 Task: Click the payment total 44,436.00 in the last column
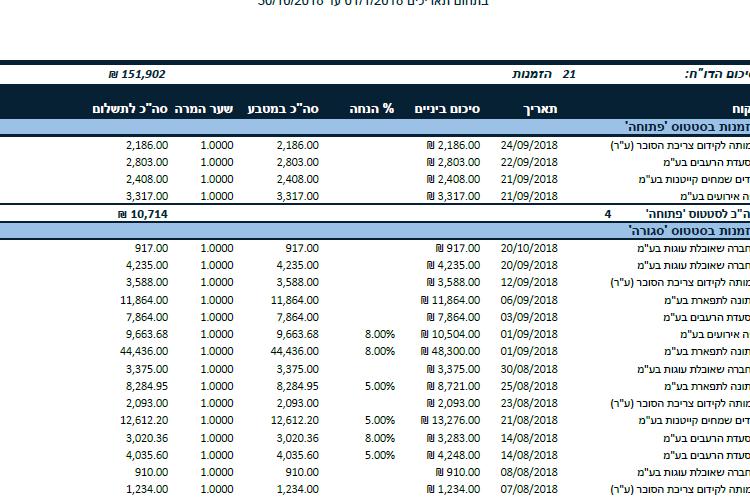pos(144,351)
